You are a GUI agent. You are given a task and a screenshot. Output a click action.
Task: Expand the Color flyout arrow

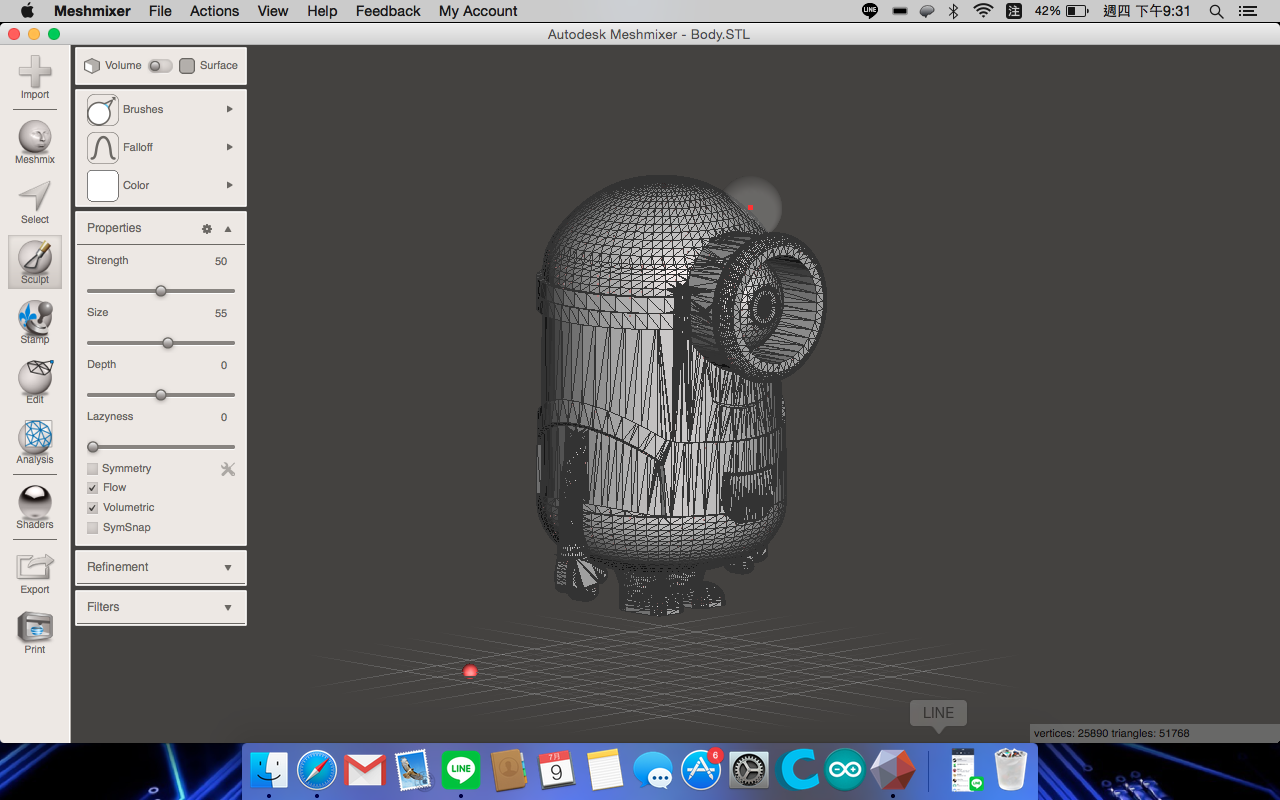pyautogui.click(x=230, y=185)
